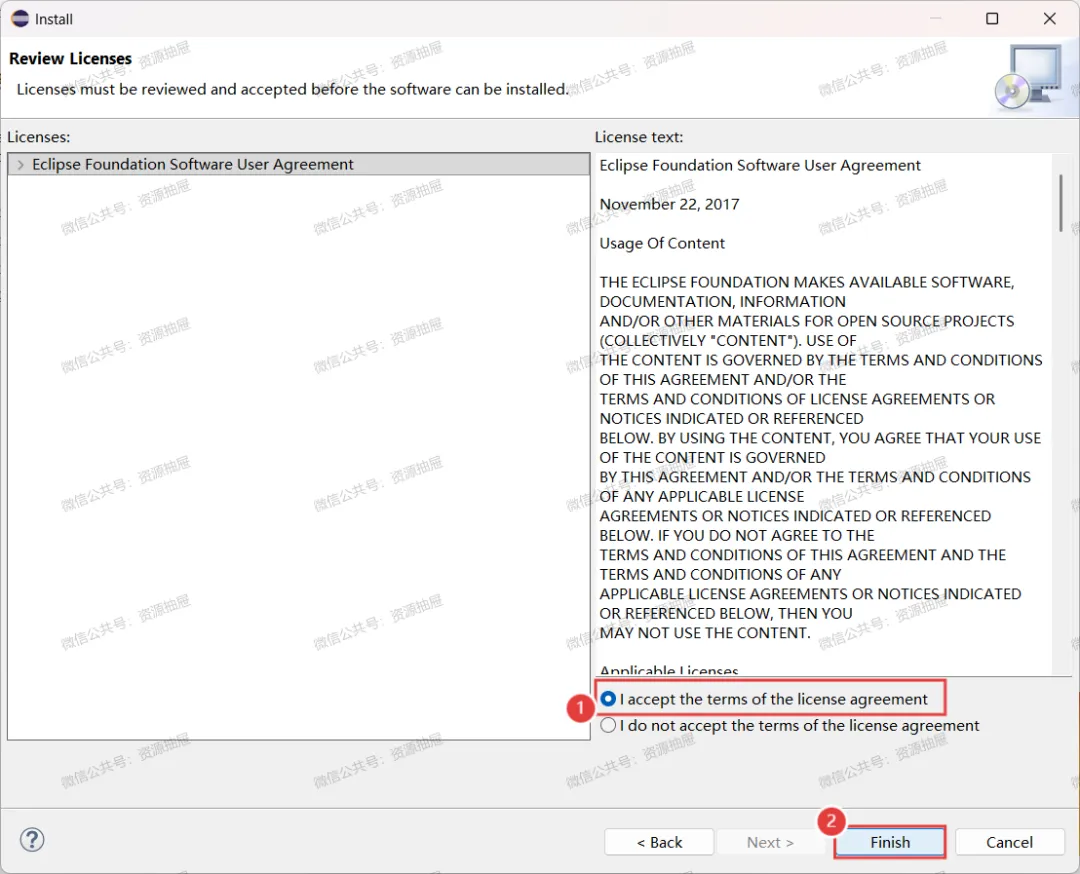Image resolution: width=1080 pixels, height=874 pixels.
Task: Click the License text title line
Action: coord(760,165)
